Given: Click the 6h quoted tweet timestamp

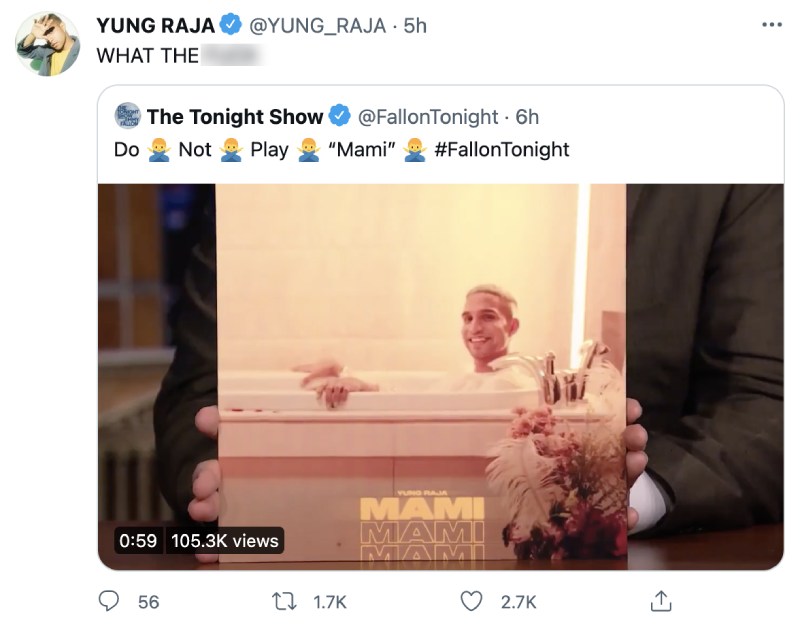Looking at the screenshot, I should click(x=527, y=117).
